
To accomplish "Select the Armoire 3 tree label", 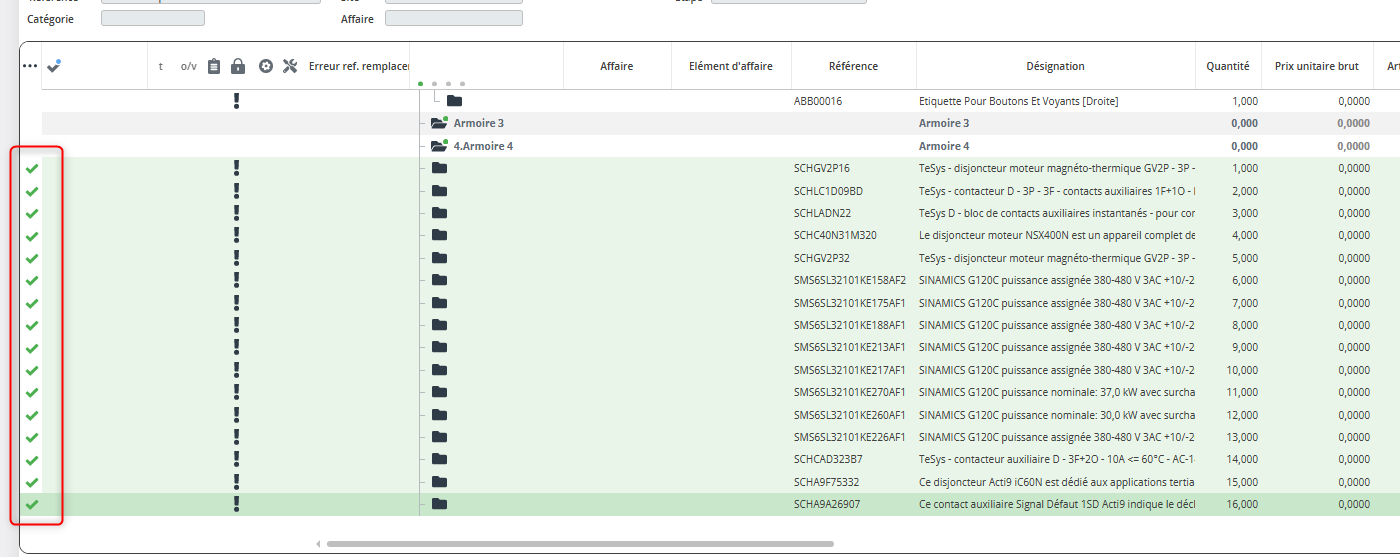I will (479, 123).
